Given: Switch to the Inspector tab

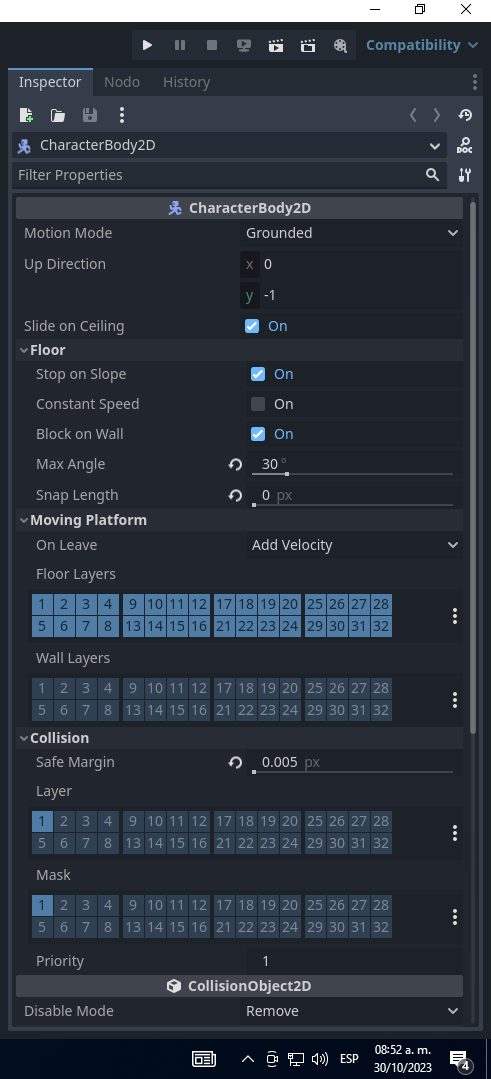Looking at the screenshot, I should point(50,82).
